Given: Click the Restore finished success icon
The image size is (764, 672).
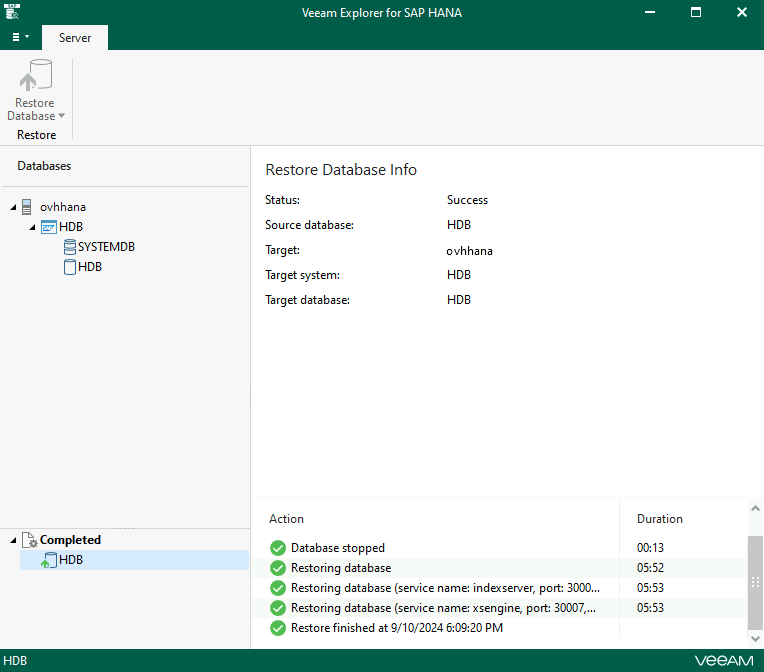Looking at the screenshot, I should (x=277, y=628).
